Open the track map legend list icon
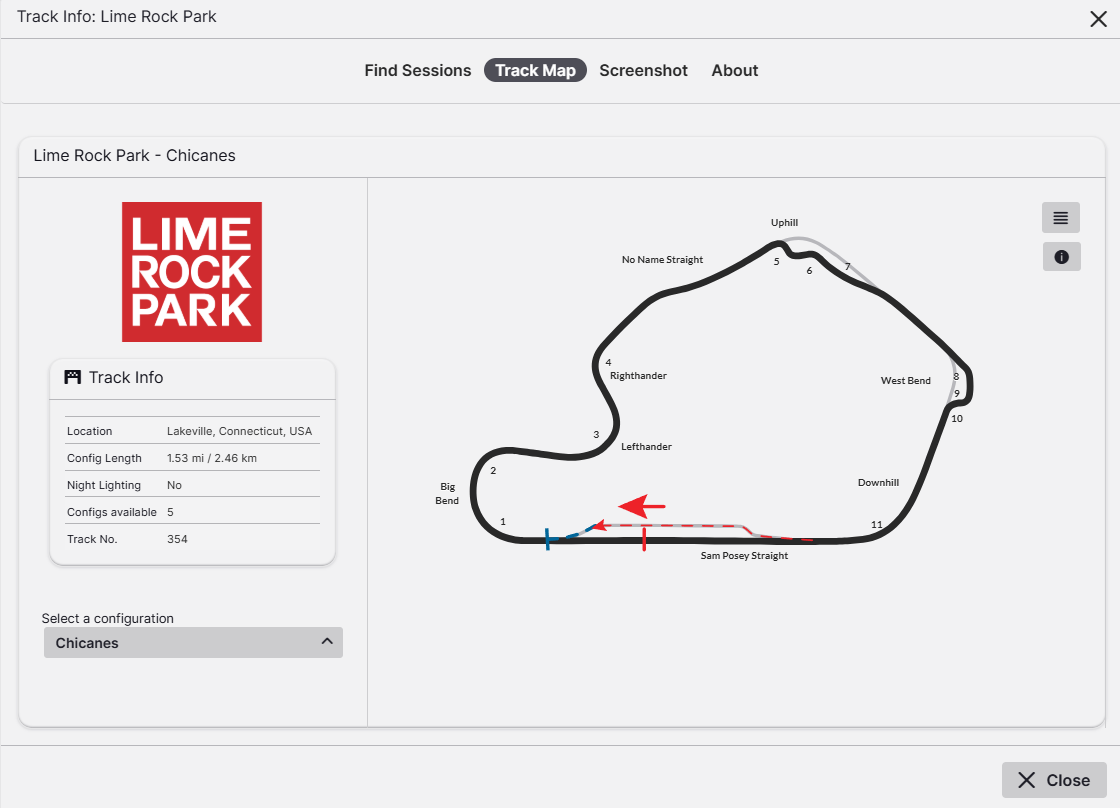The height and width of the screenshot is (808, 1120). [x=1061, y=218]
